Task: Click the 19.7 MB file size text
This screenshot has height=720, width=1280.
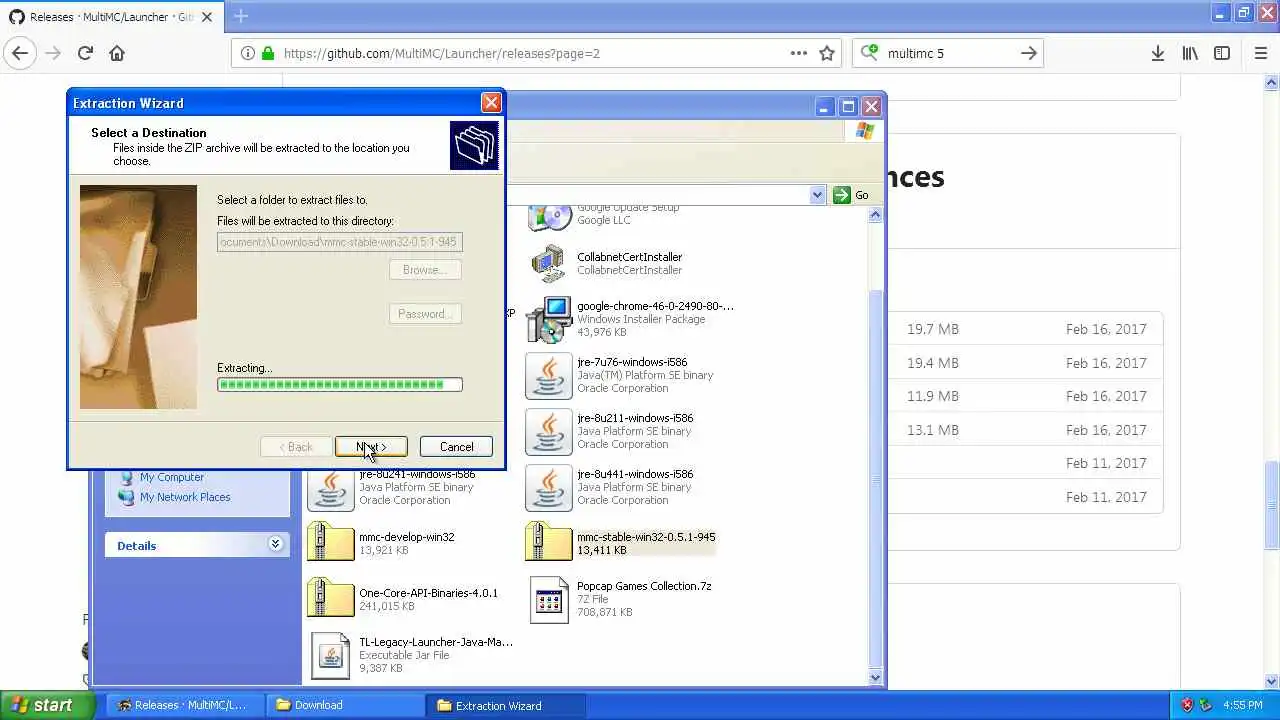Action: click(x=933, y=329)
